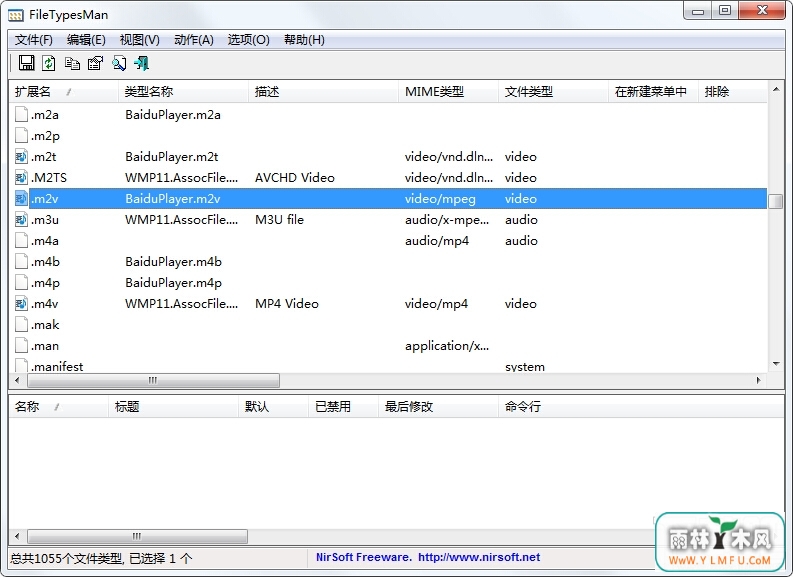Click the audio/mp4 MIME type cell
The image size is (793, 577).
[437, 241]
